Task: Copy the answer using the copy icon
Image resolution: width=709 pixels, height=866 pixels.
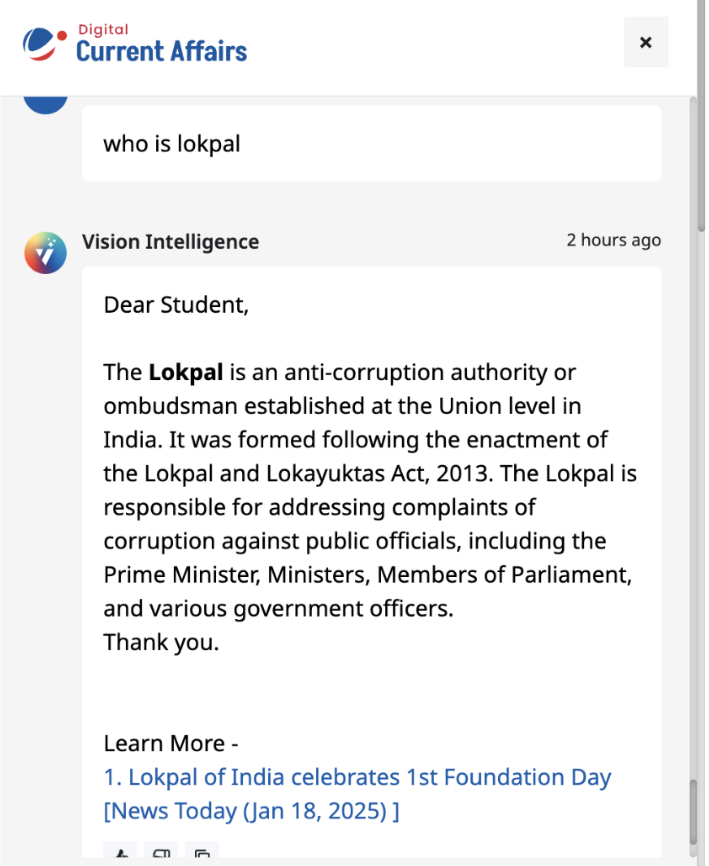Action: click(x=201, y=855)
